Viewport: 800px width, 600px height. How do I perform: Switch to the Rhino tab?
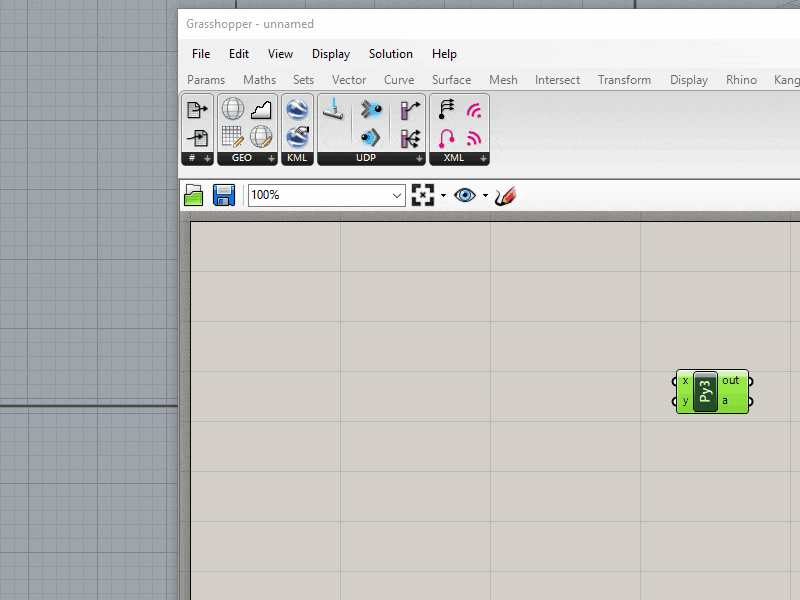(741, 80)
